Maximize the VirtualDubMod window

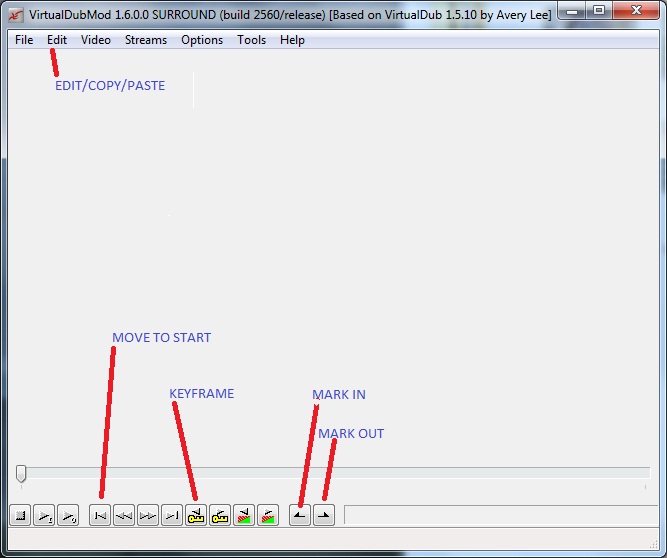tap(599, 11)
